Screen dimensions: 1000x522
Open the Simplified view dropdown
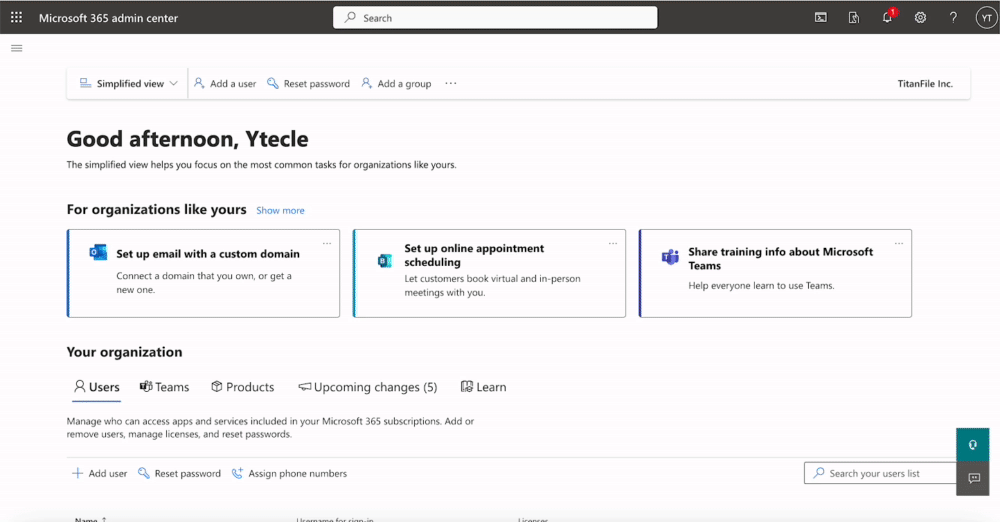click(x=128, y=84)
